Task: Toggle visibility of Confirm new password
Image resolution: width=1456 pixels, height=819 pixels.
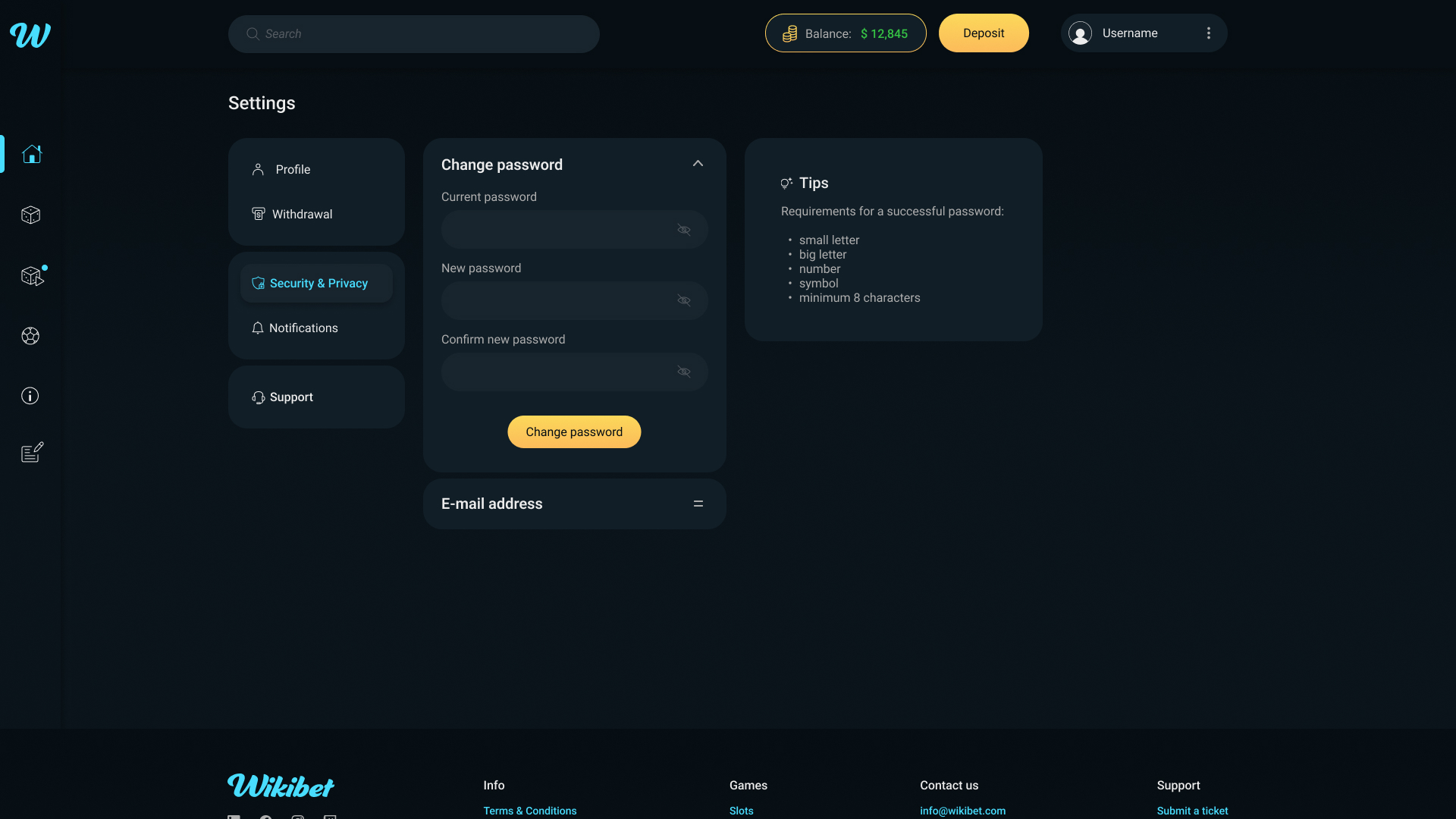Action: [683, 372]
